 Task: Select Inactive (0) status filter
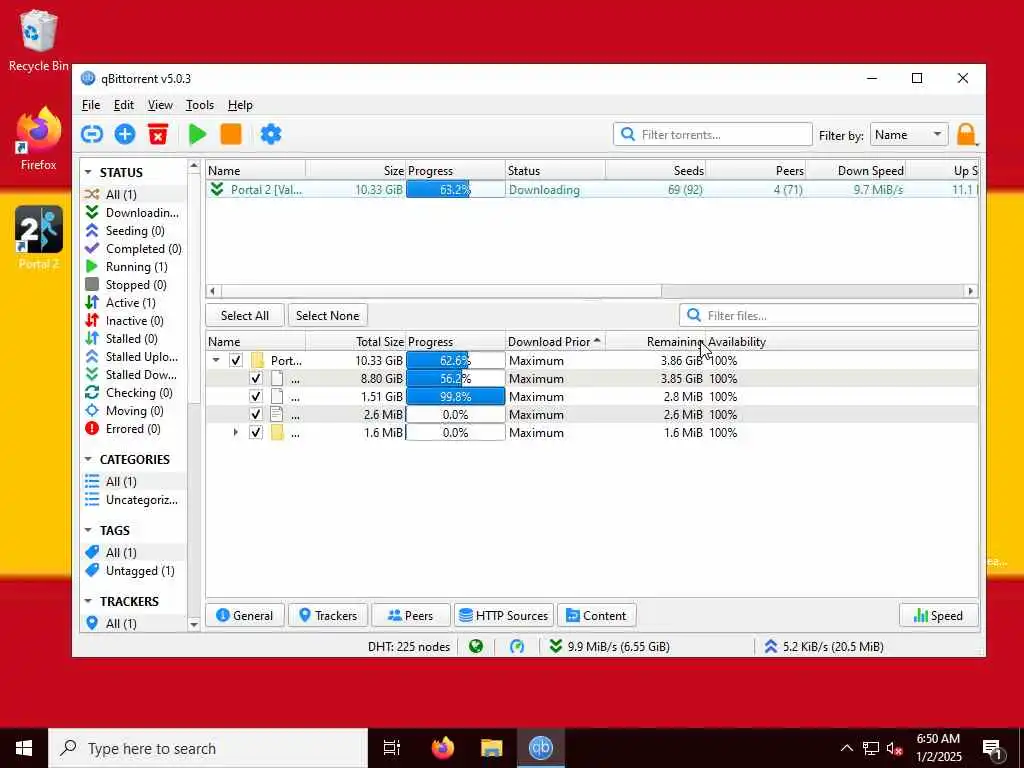click(x=133, y=320)
